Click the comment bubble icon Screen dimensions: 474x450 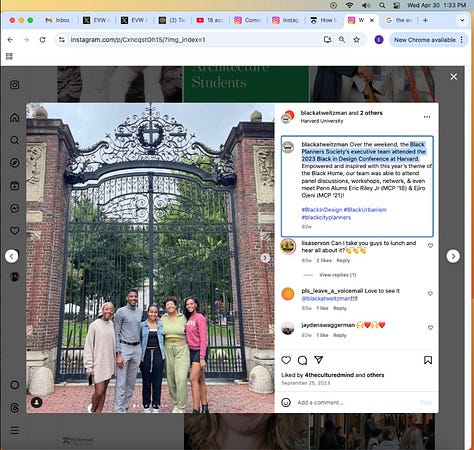302,360
